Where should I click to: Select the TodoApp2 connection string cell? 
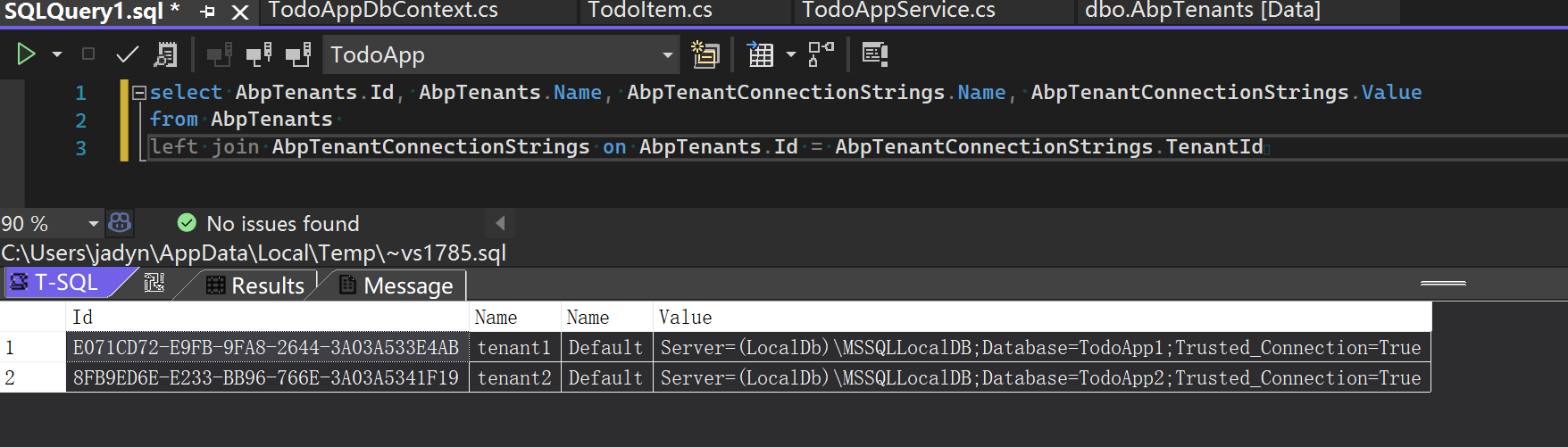click(1041, 377)
